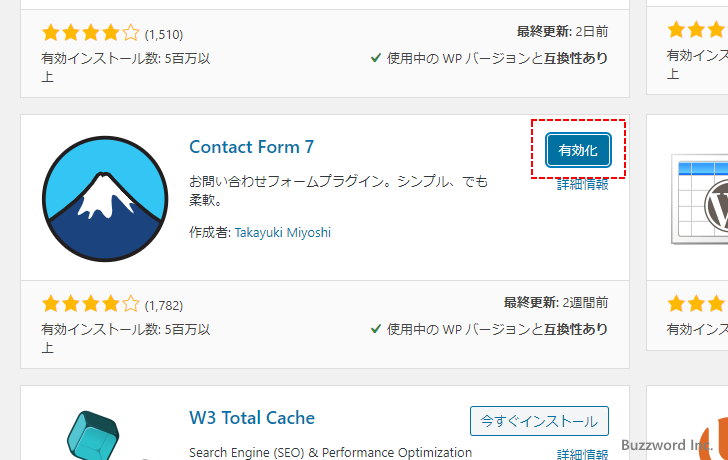The height and width of the screenshot is (460, 728).
Task: Visit author Takayuki Miyoshi's link
Action: click(x=282, y=233)
